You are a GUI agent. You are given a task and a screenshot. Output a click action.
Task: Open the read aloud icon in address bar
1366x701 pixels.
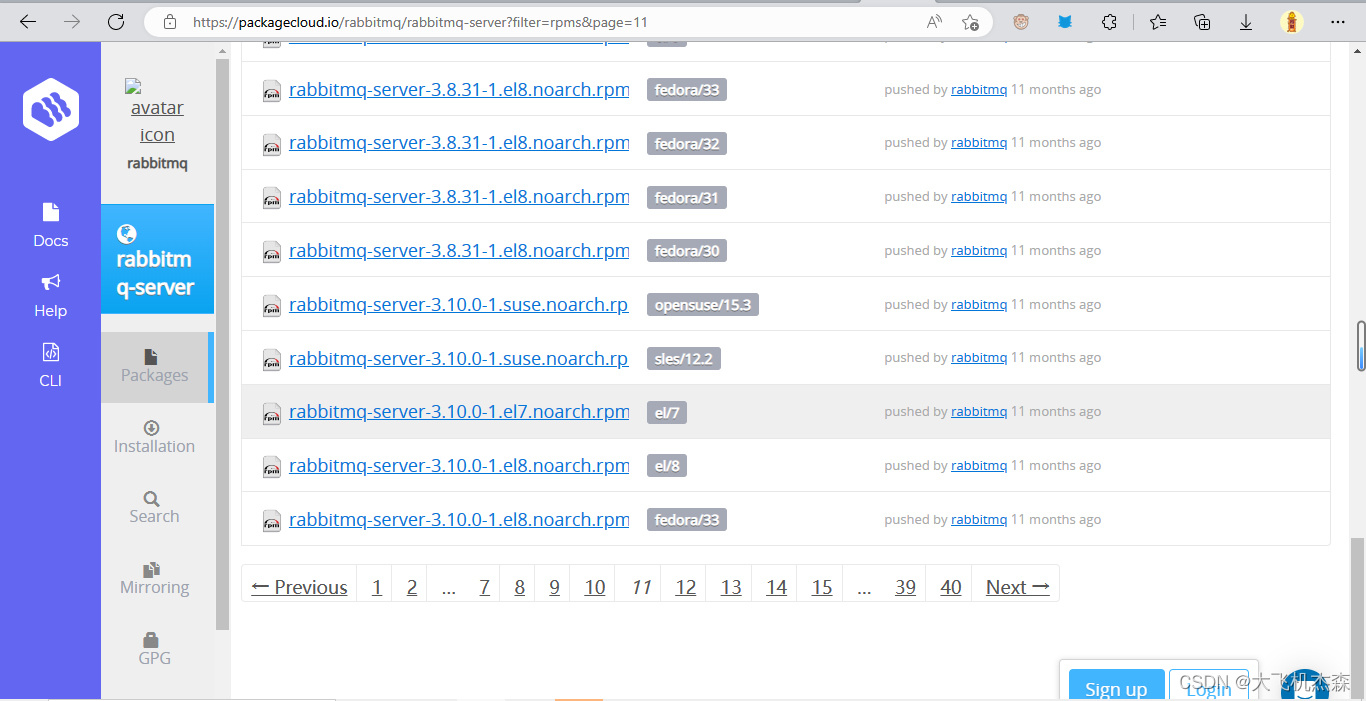coord(934,22)
